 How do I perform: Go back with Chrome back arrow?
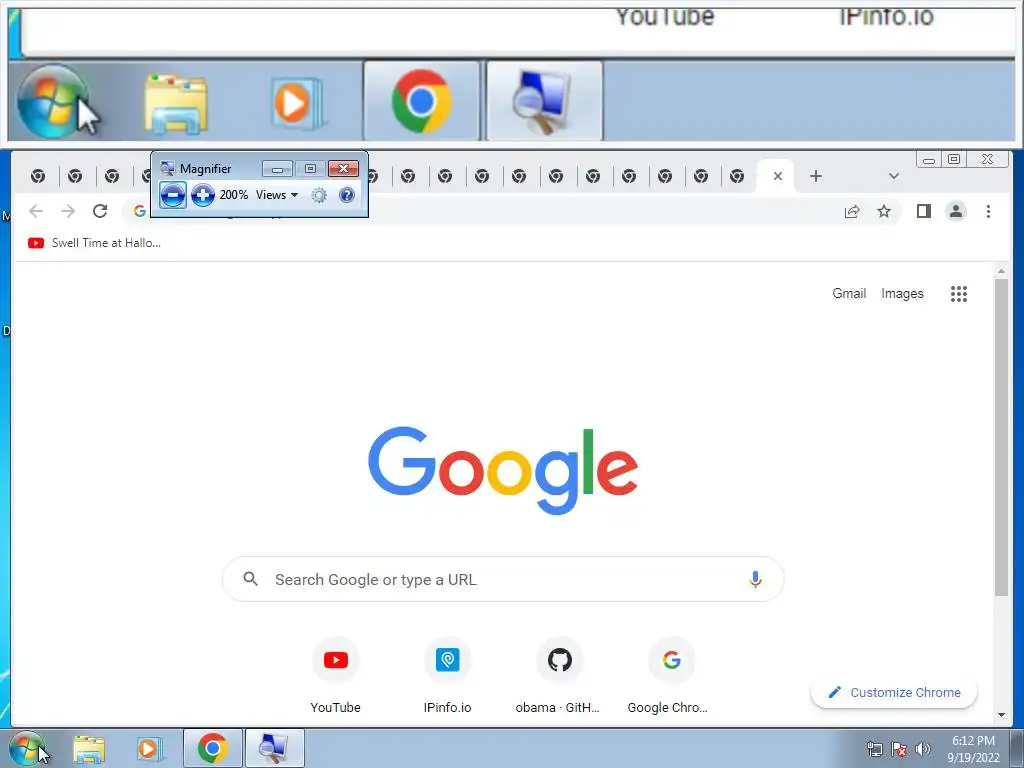(36, 211)
